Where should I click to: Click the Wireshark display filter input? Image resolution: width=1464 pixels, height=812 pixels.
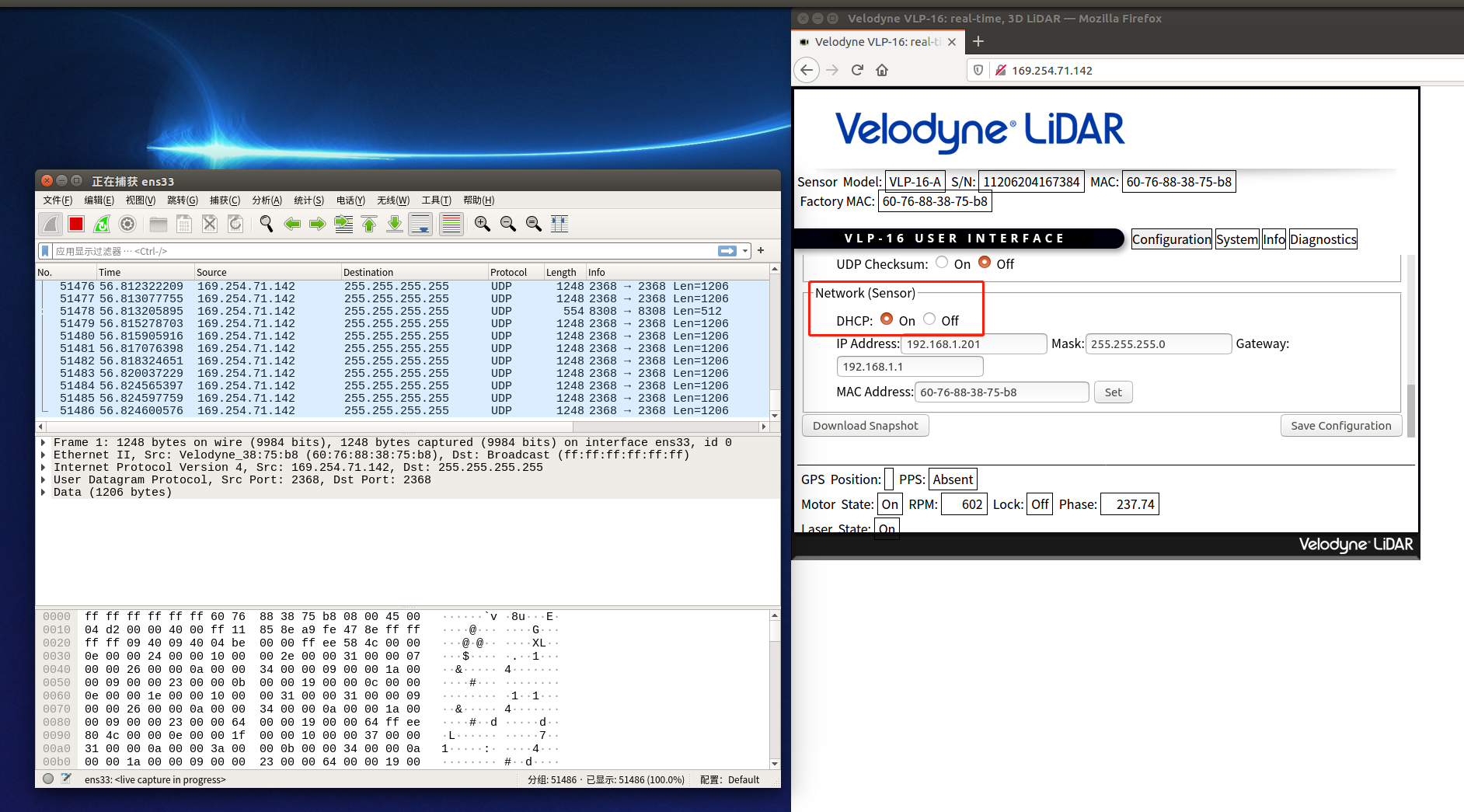pyautogui.click(x=384, y=251)
